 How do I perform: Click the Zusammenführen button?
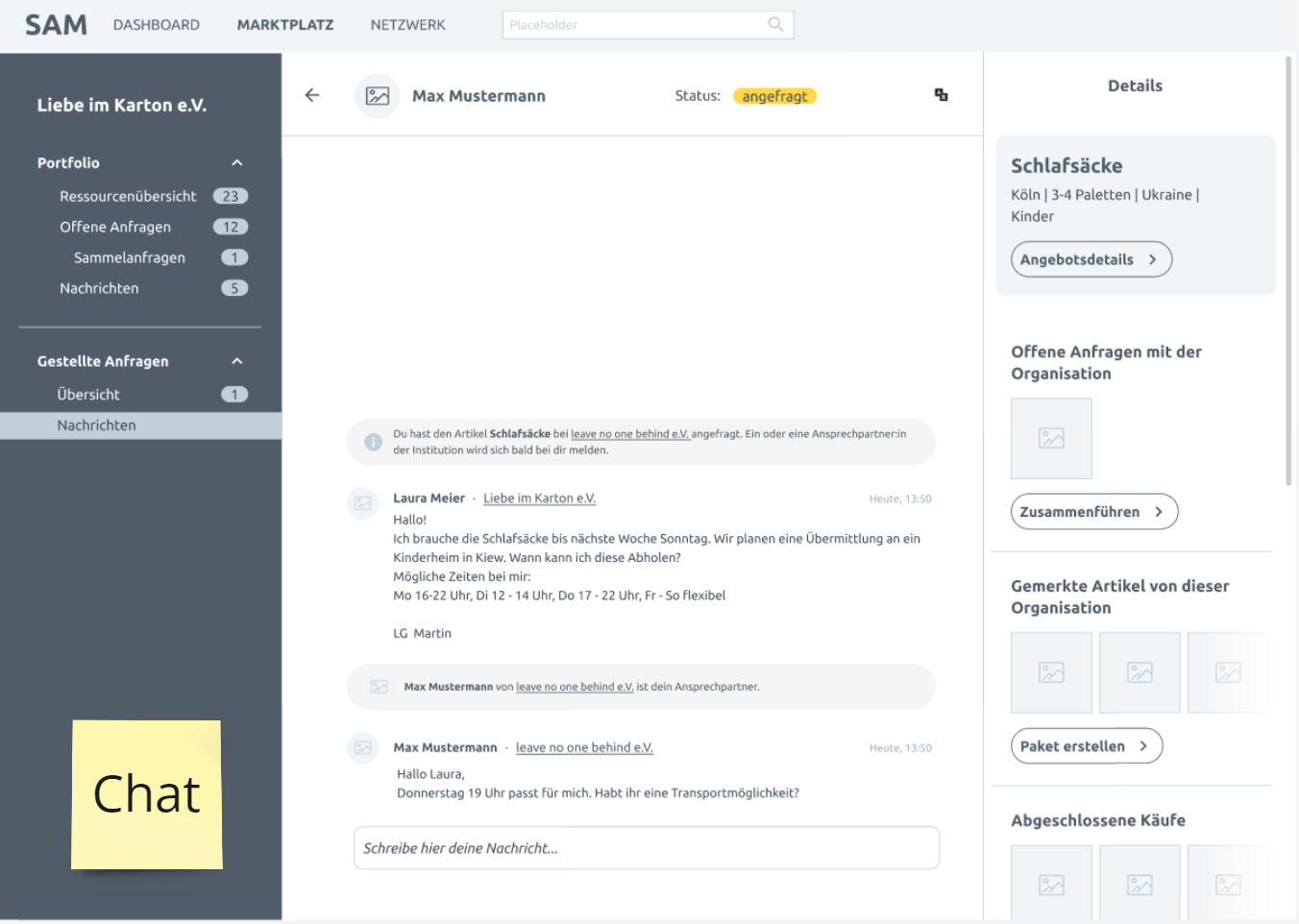[1094, 512]
